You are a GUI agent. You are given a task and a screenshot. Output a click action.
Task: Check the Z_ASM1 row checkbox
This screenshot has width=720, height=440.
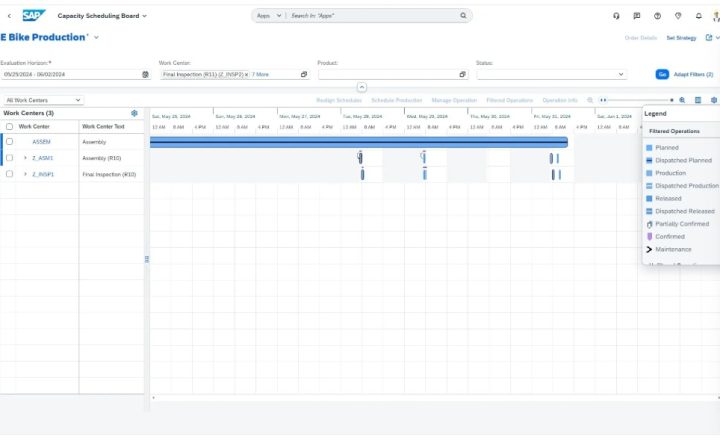pos(9,158)
